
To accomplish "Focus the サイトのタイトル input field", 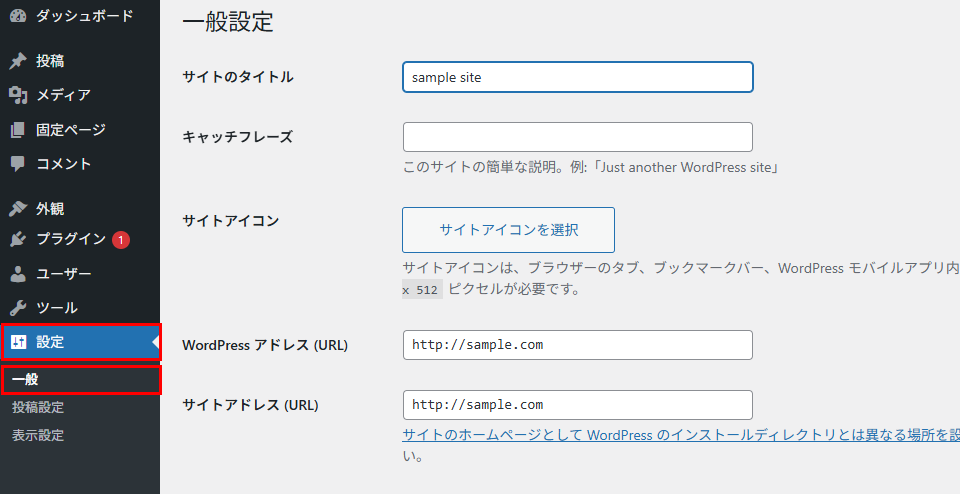I will [577, 77].
